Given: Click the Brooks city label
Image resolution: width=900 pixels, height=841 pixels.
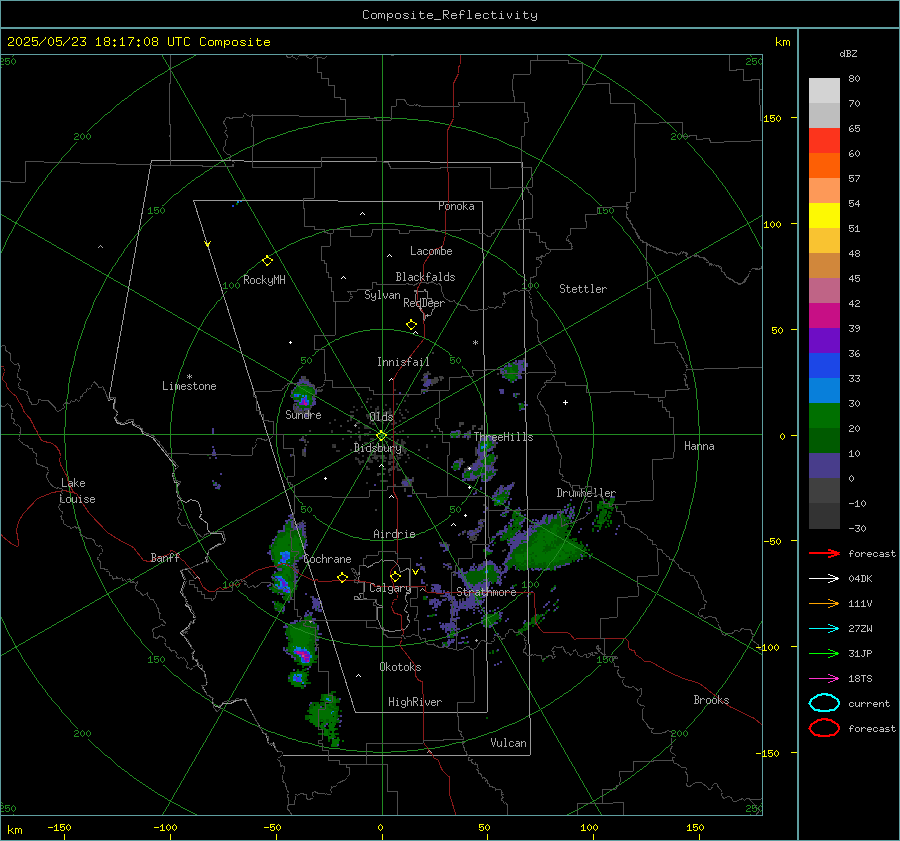Looking at the screenshot, I should tap(711, 700).
